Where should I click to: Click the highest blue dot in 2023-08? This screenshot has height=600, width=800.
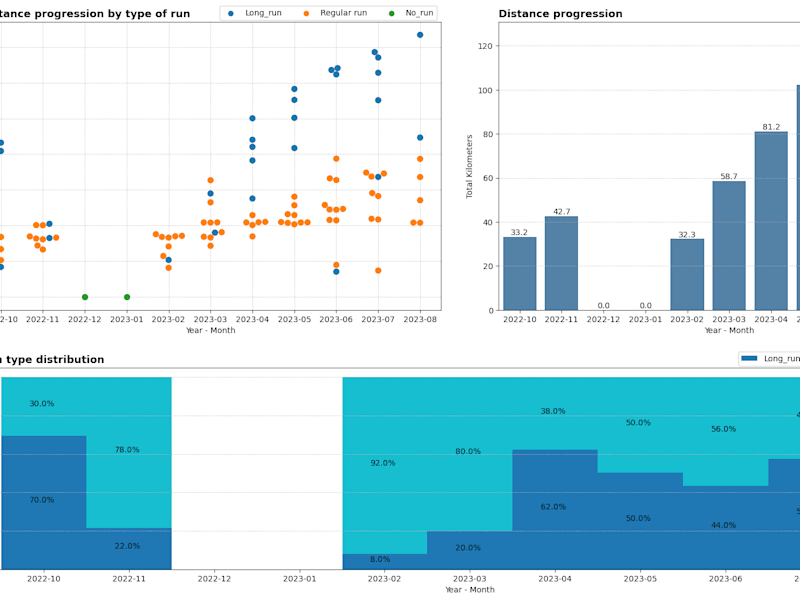click(x=420, y=35)
